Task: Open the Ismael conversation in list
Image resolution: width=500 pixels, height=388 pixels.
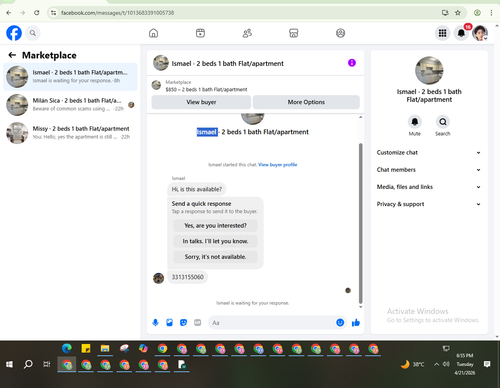Action: pos(70,77)
